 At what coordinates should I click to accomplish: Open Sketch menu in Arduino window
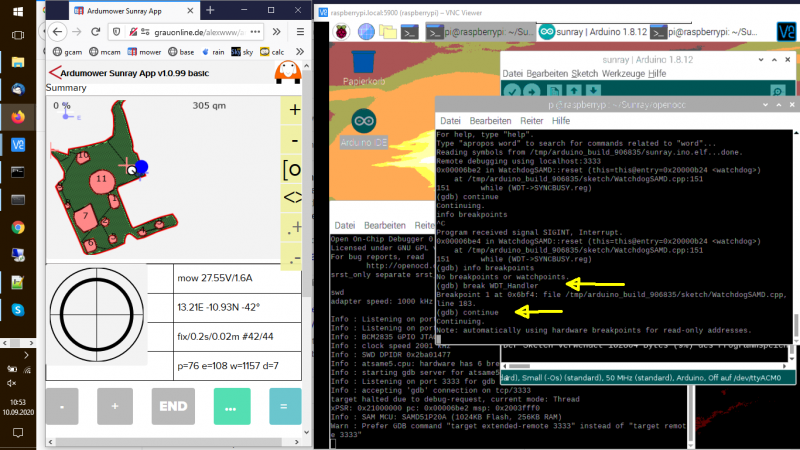[x=584, y=73]
